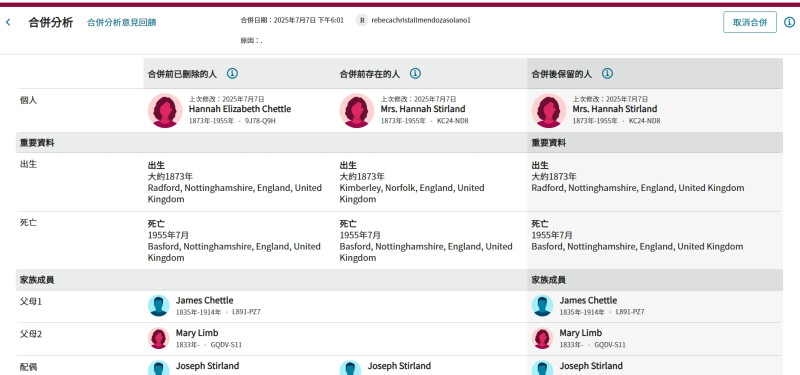
Task: Click Kimberley, Norfolk birthplace text
Action: point(412,193)
